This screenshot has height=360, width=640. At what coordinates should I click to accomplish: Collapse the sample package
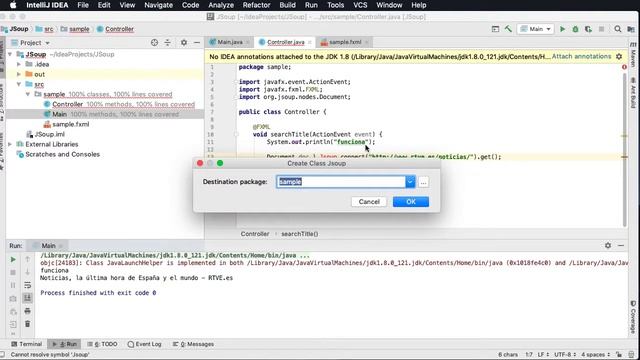28,94
